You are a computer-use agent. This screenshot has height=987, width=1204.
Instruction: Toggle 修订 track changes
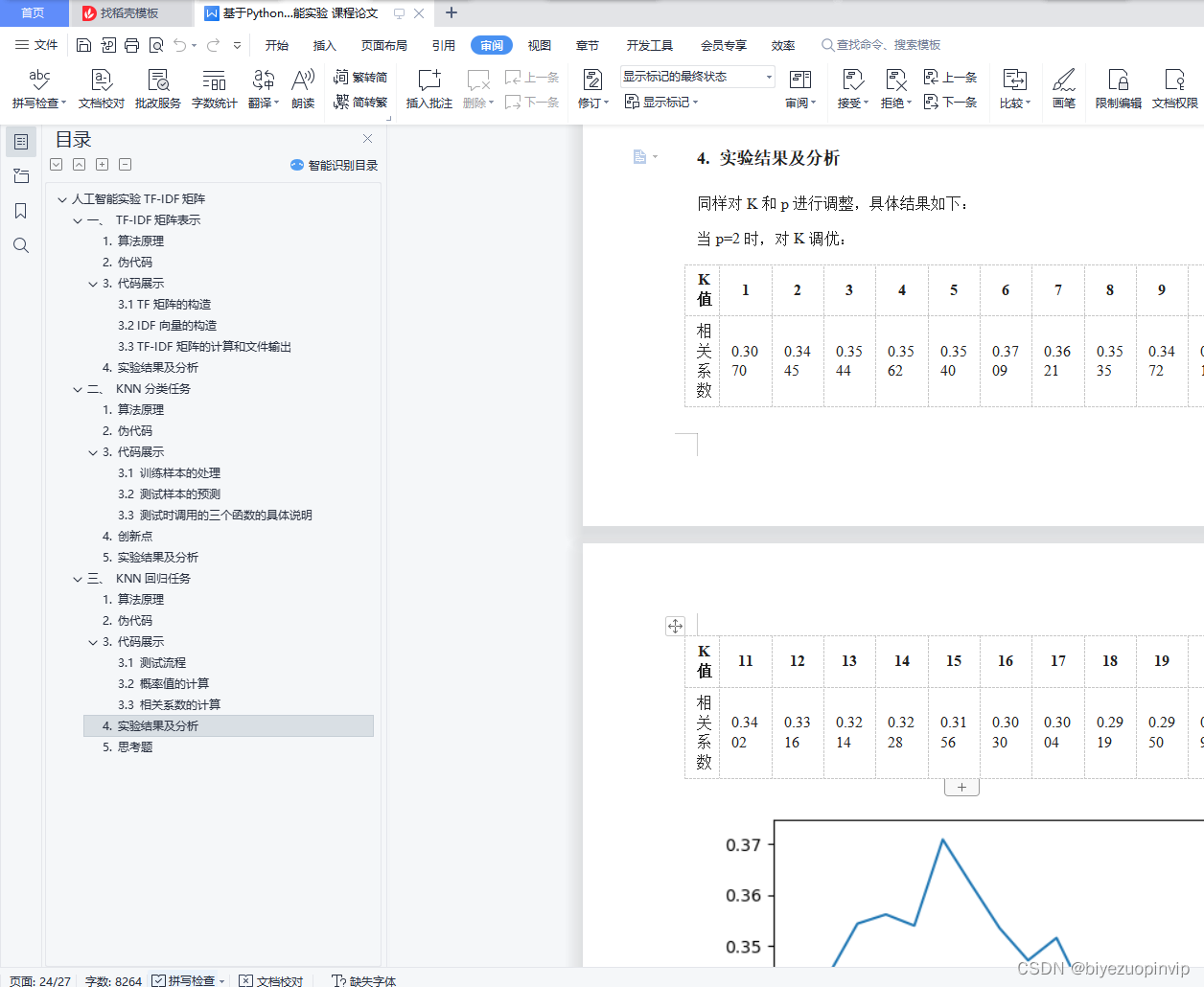tap(593, 89)
